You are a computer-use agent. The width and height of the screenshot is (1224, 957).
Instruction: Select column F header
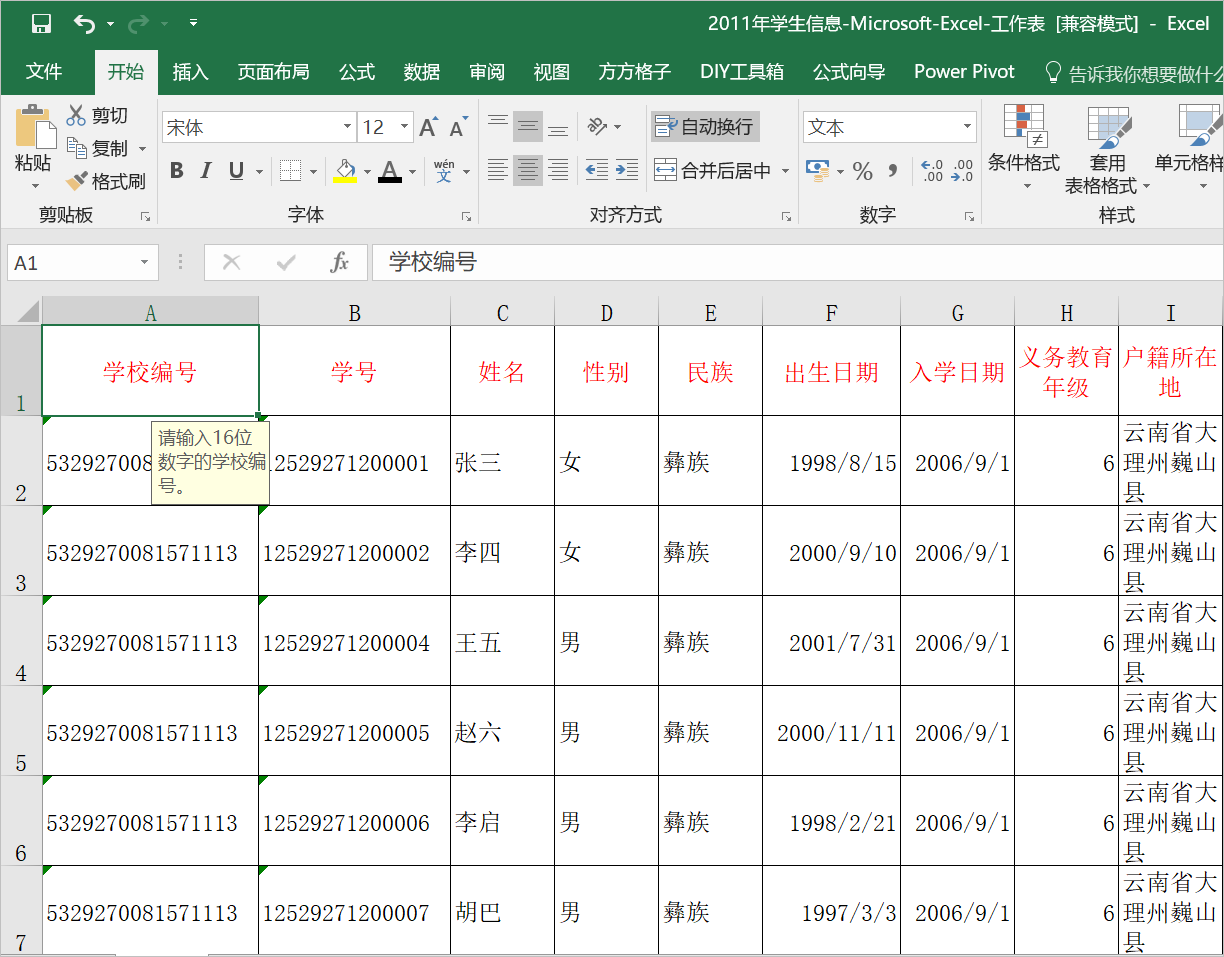click(831, 313)
